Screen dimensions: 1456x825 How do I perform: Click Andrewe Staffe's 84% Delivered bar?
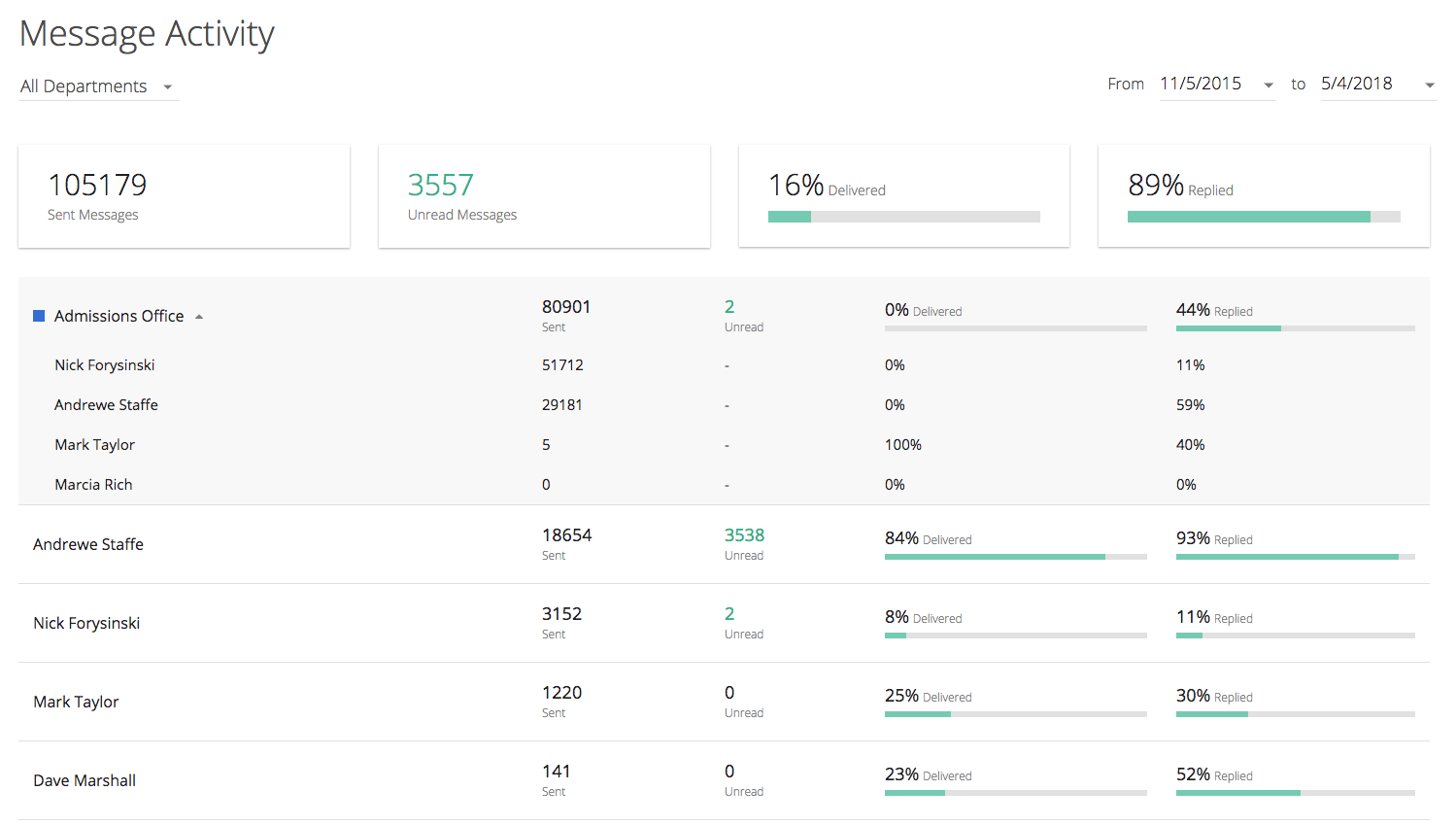1015,557
